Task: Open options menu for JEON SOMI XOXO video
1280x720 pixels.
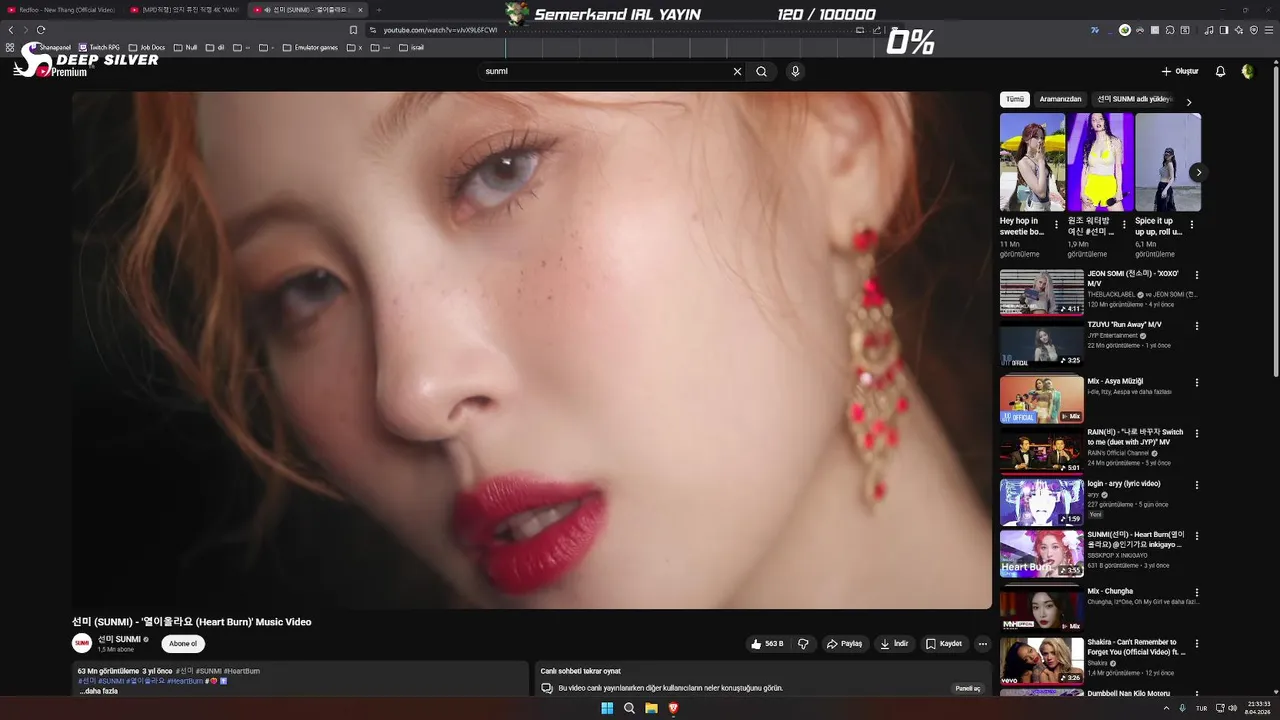Action: click(x=1196, y=275)
